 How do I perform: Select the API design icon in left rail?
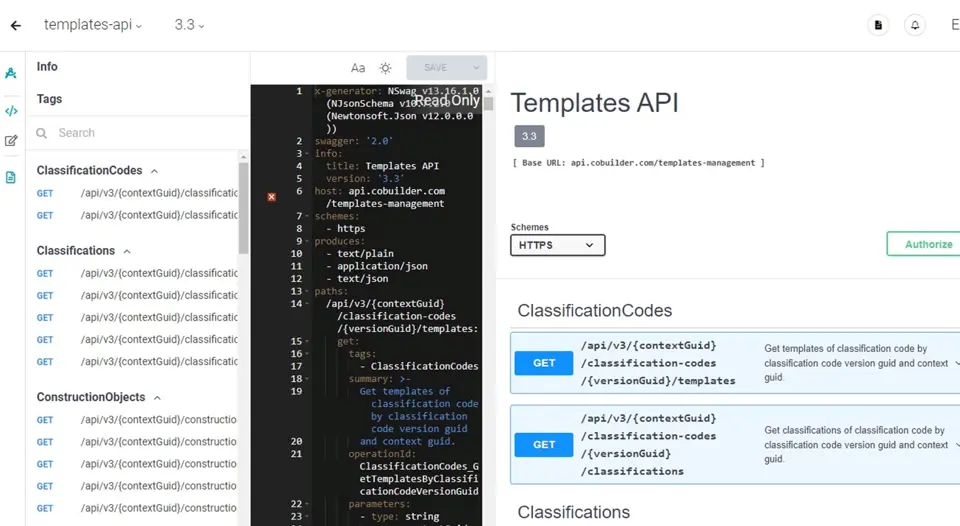(x=11, y=73)
